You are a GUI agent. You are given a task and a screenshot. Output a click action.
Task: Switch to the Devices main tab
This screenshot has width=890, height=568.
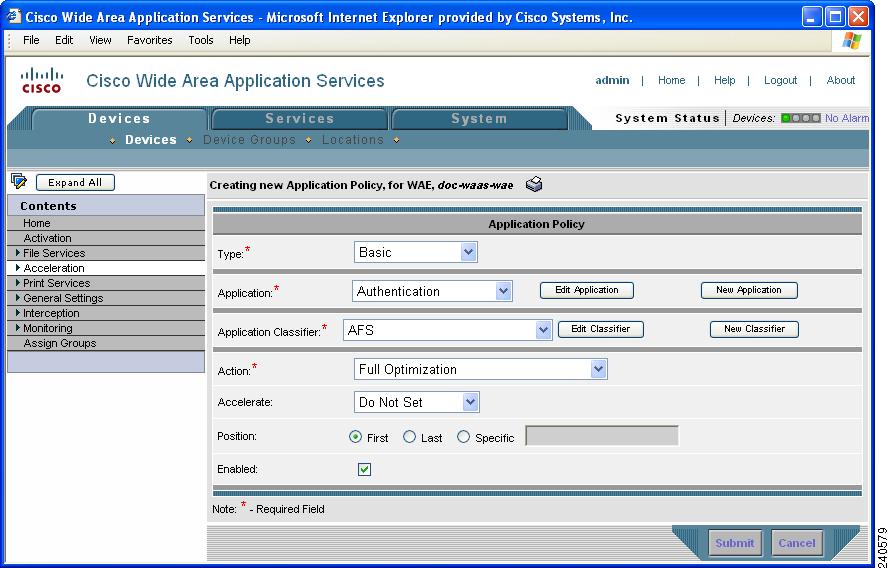[x=119, y=119]
